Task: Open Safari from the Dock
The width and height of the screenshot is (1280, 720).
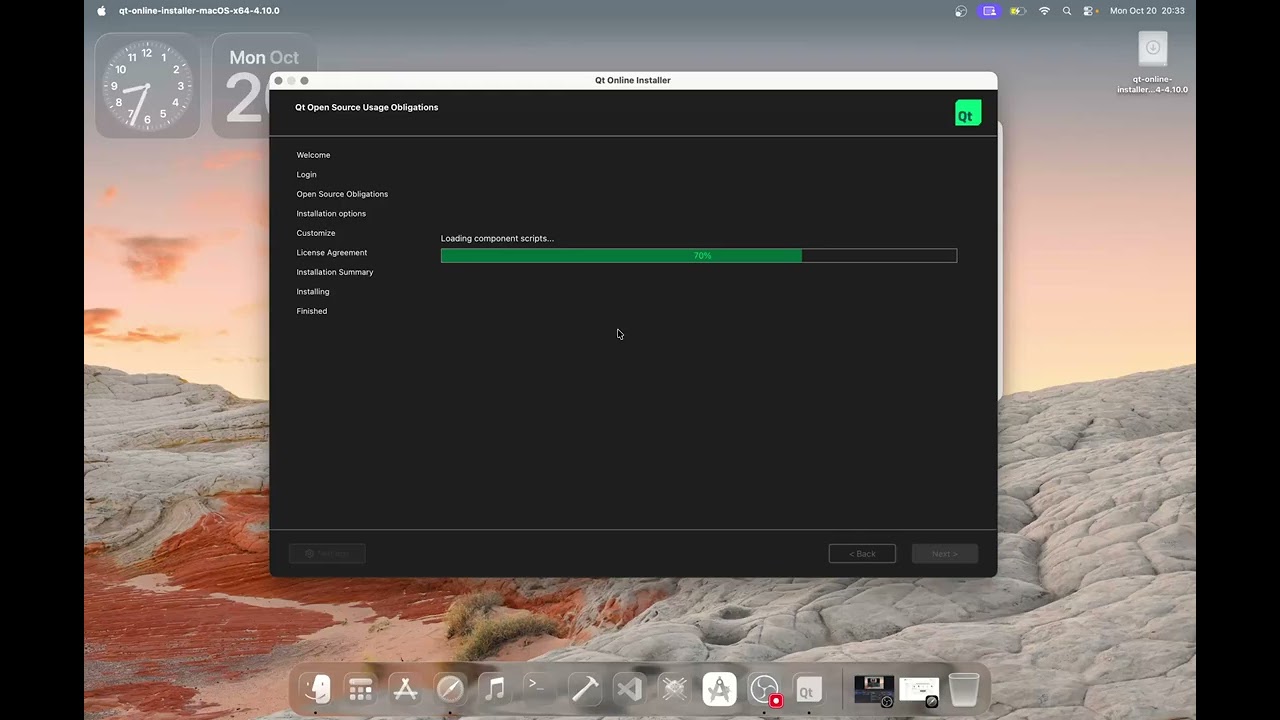Action: coord(450,689)
